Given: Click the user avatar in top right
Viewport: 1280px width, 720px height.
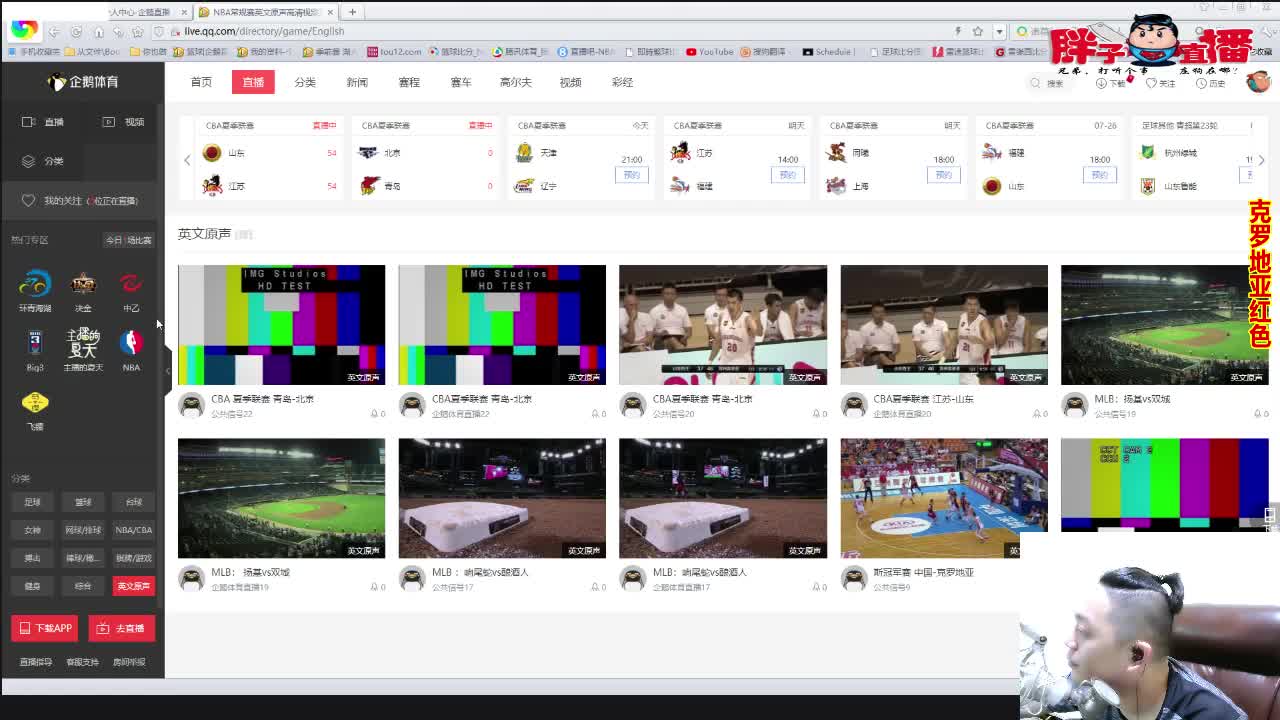Looking at the screenshot, I should click(1257, 82).
